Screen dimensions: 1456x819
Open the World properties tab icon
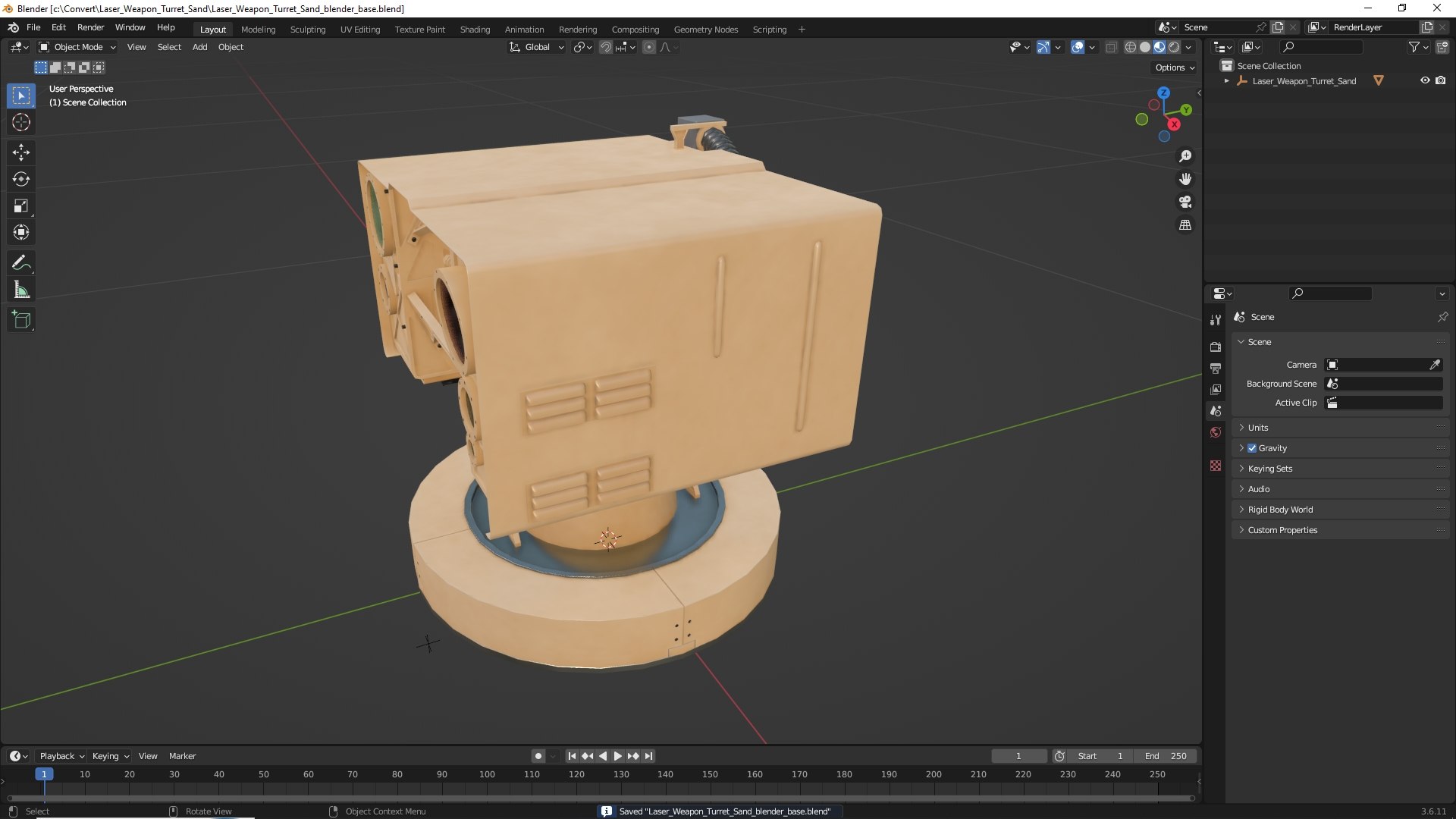[x=1216, y=432]
